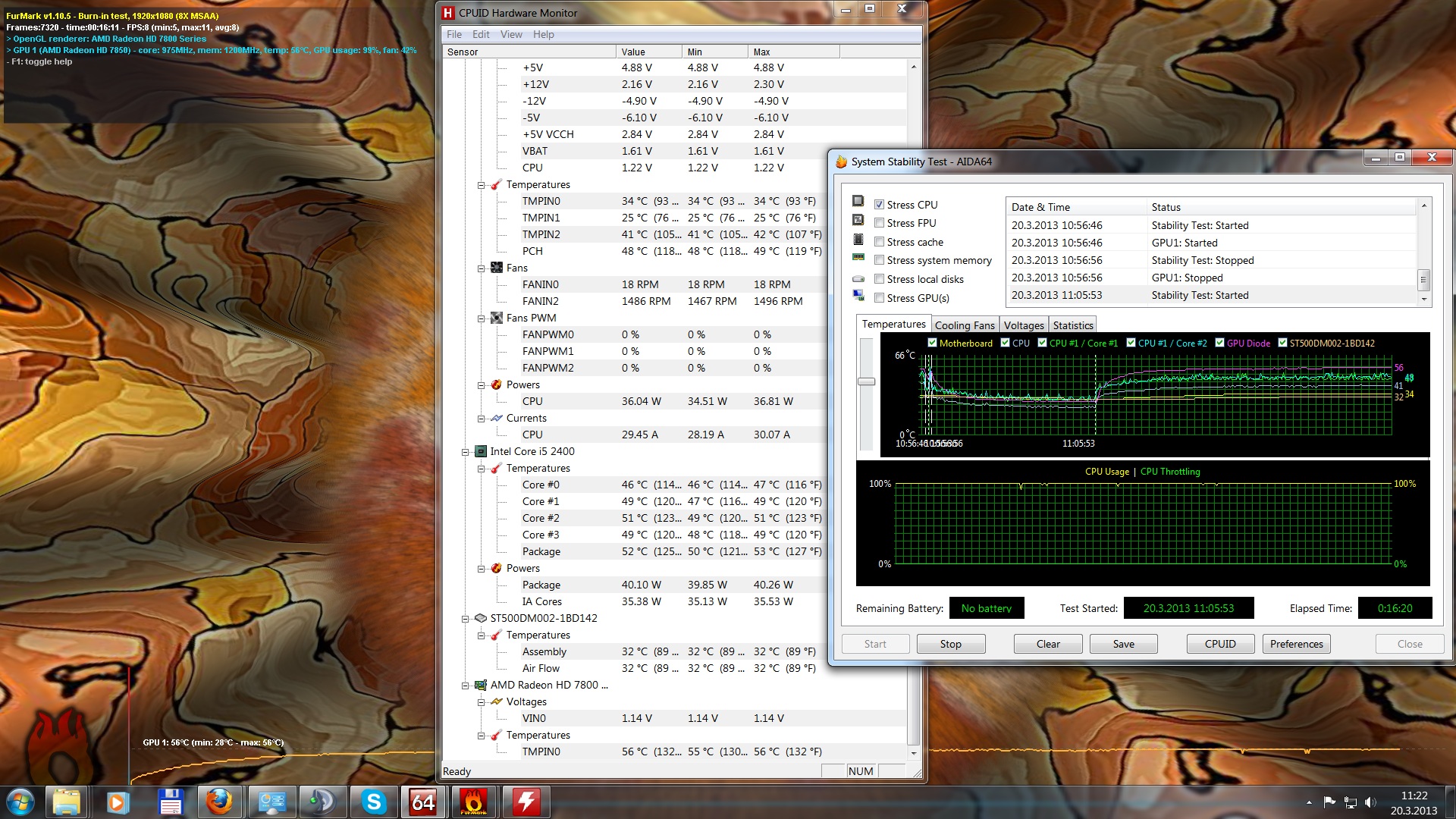Collapse the Currents group

coord(481,419)
